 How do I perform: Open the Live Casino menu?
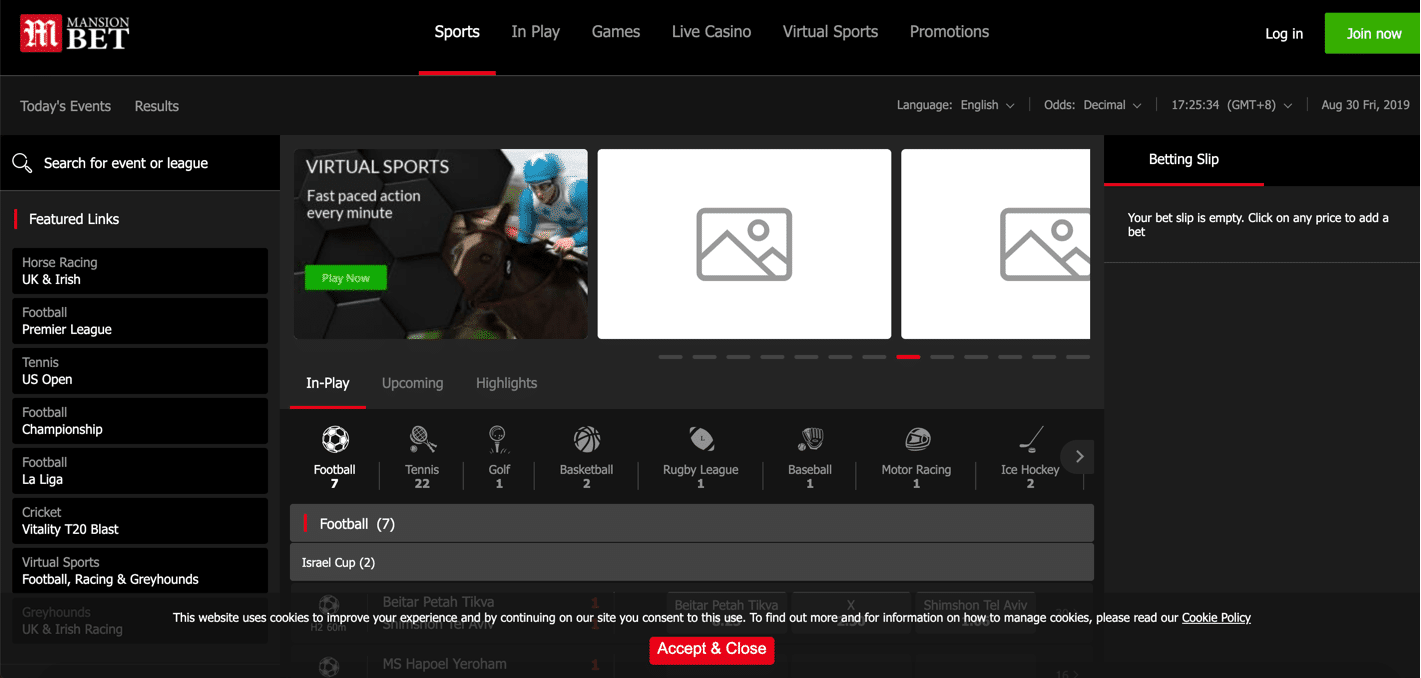point(711,32)
